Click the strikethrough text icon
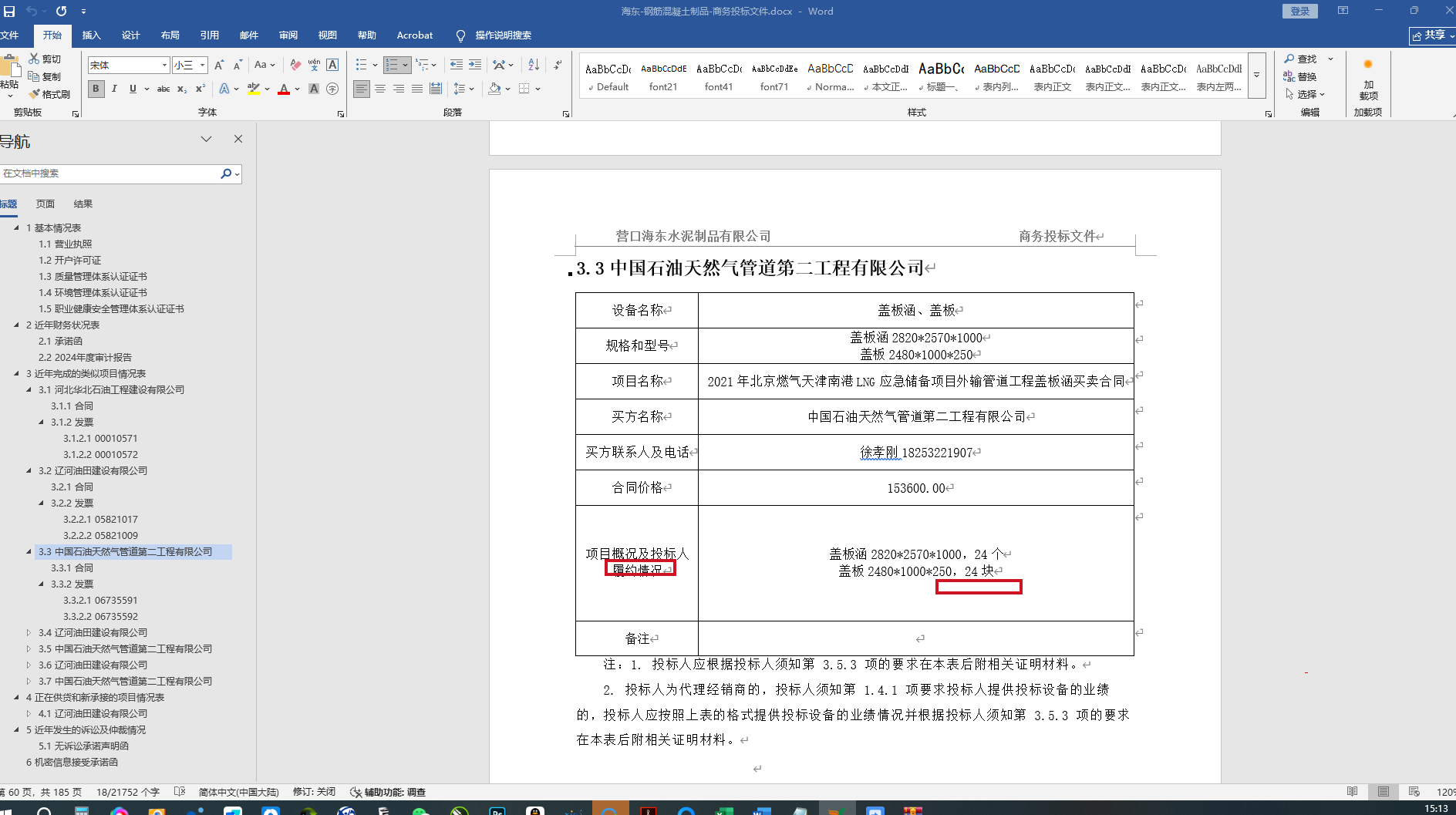This screenshot has height=815, width=1456. click(x=163, y=89)
